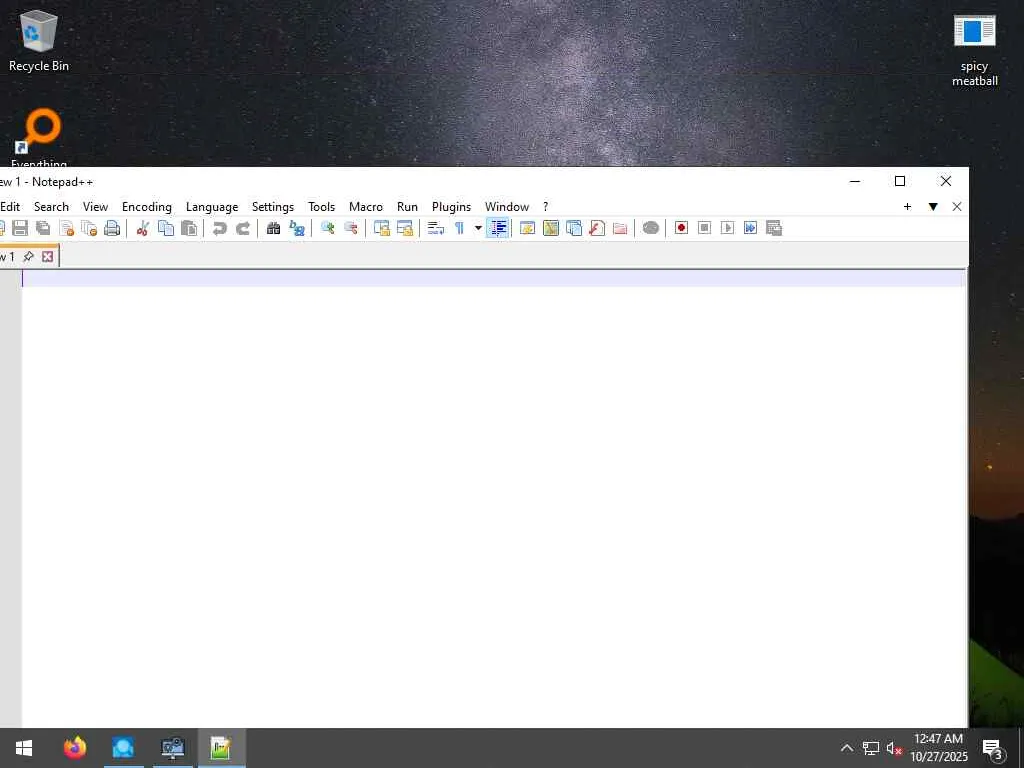Open the Edit menu
The height and width of the screenshot is (768, 1024).
pyautogui.click(x=10, y=206)
